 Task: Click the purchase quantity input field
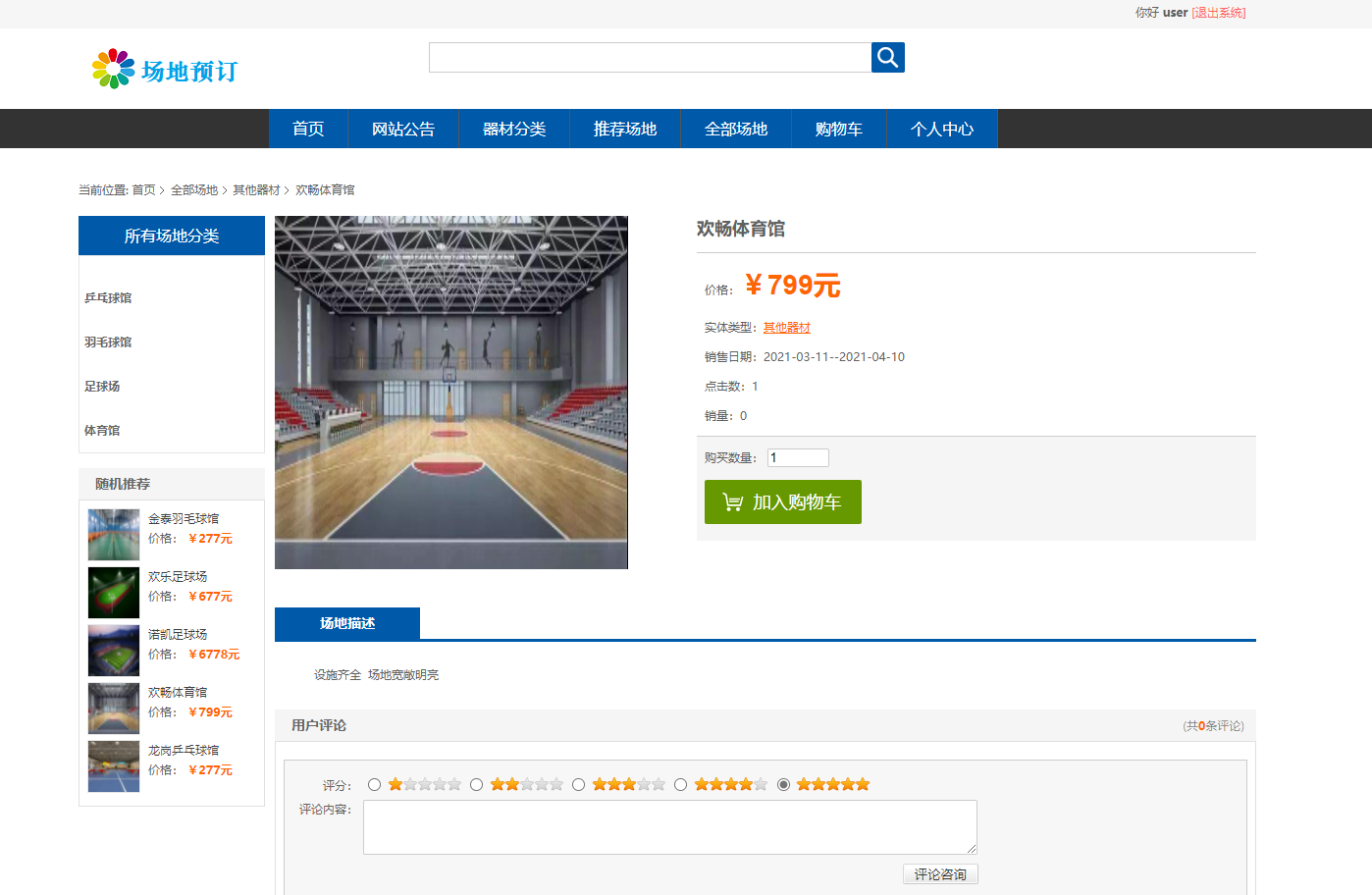pyautogui.click(x=797, y=457)
